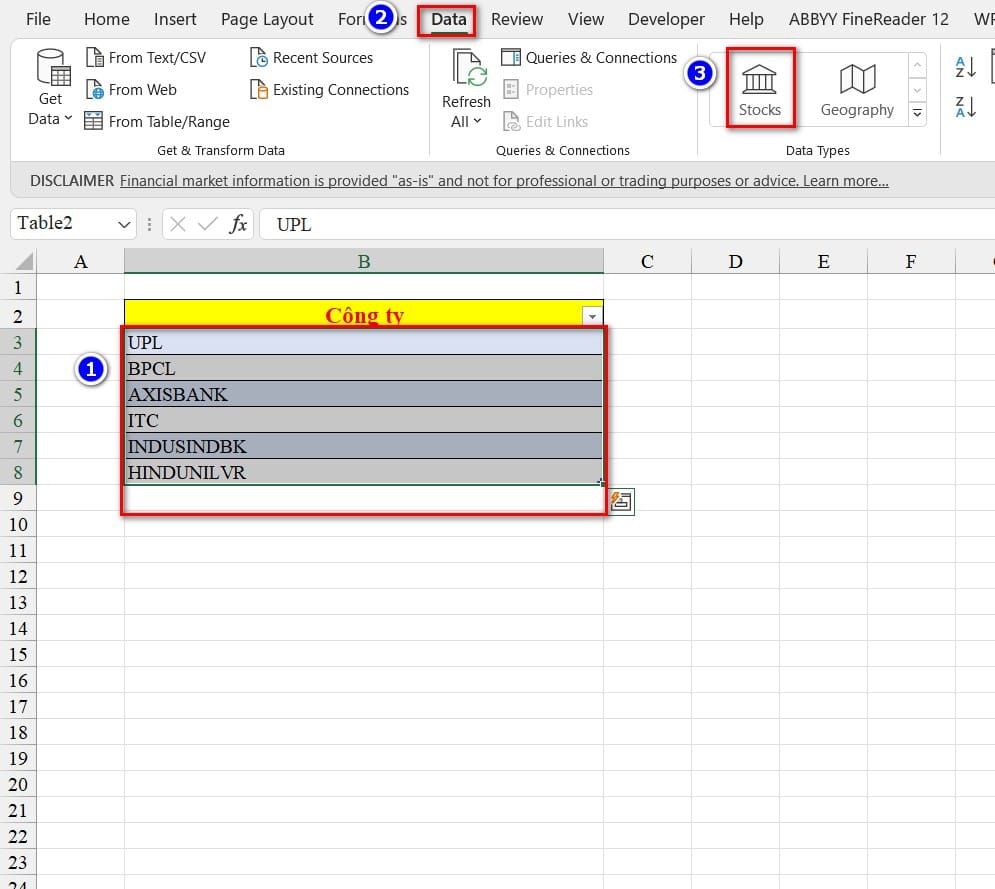Sort Z to A descending
The height and width of the screenshot is (889, 995).
coord(965,107)
